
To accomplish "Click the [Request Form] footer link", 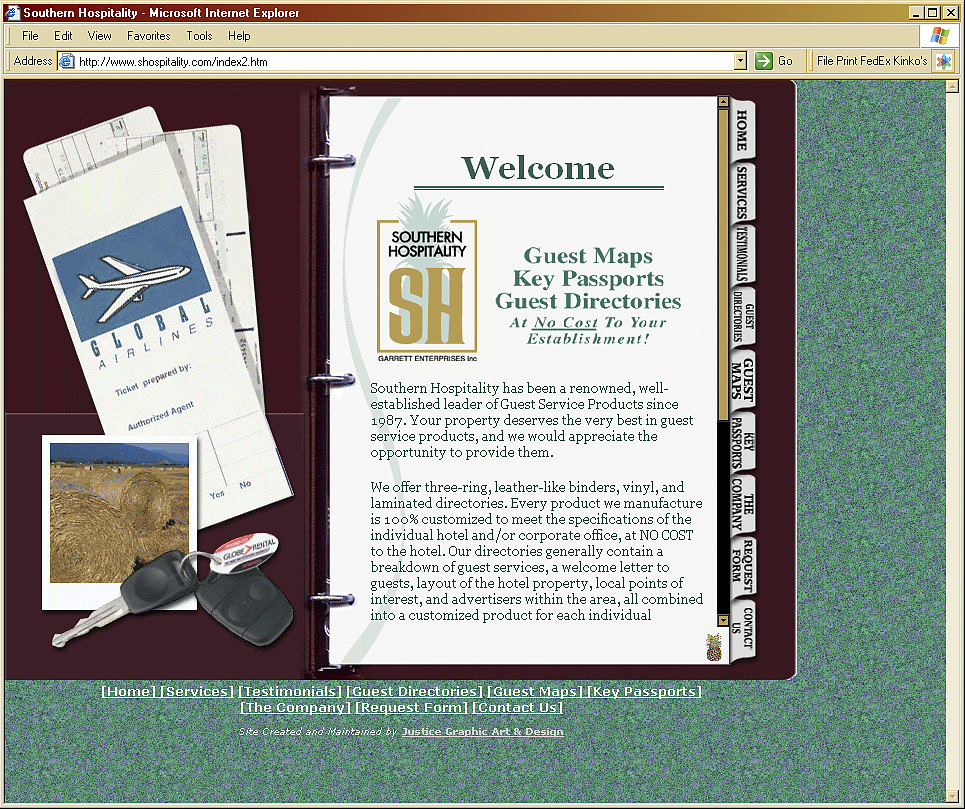I will [412, 707].
